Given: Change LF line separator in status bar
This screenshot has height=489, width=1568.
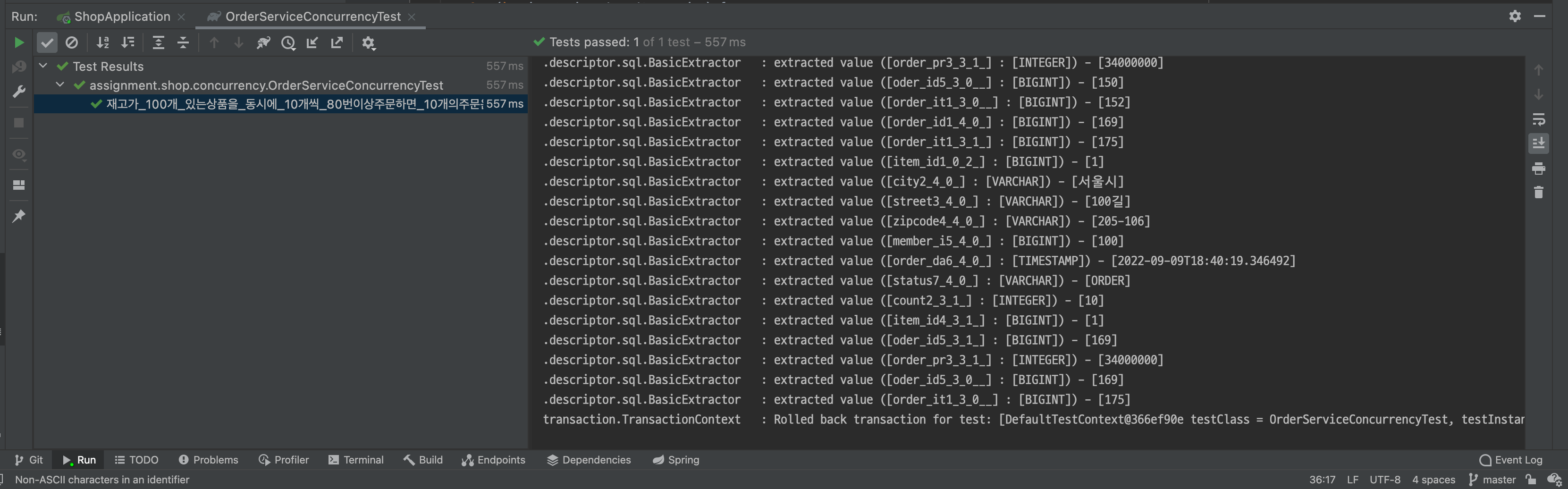Looking at the screenshot, I should click(1352, 480).
